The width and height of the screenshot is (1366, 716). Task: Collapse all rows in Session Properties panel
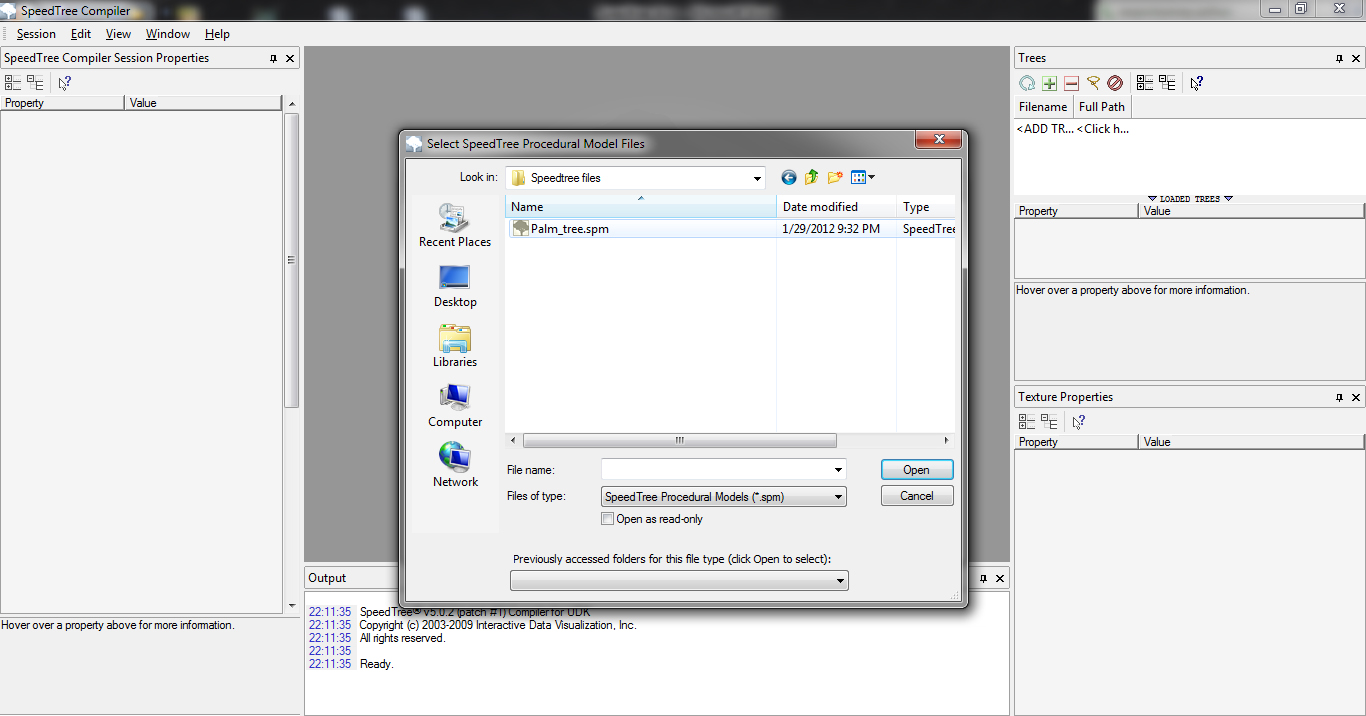pos(35,83)
